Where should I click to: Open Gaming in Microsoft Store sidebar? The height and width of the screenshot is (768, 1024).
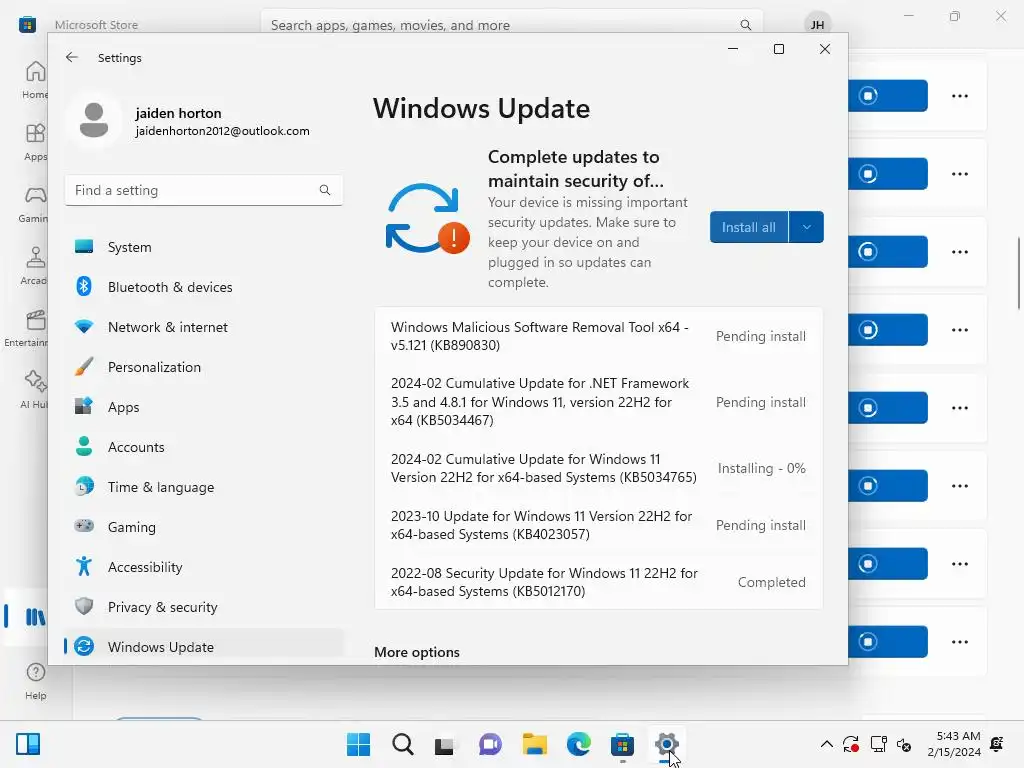point(34,204)
